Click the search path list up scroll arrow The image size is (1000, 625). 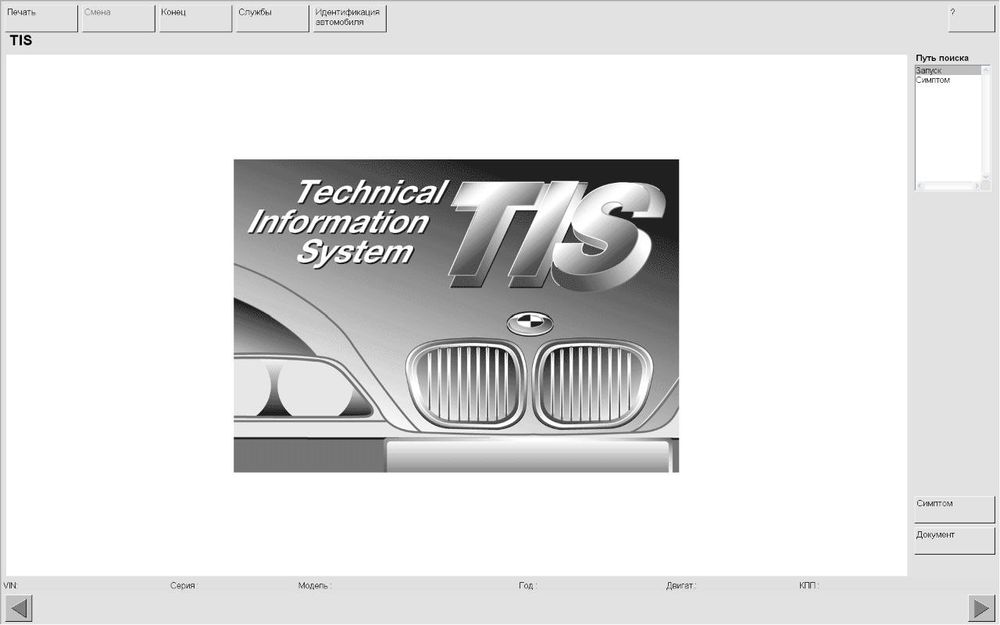986,70
